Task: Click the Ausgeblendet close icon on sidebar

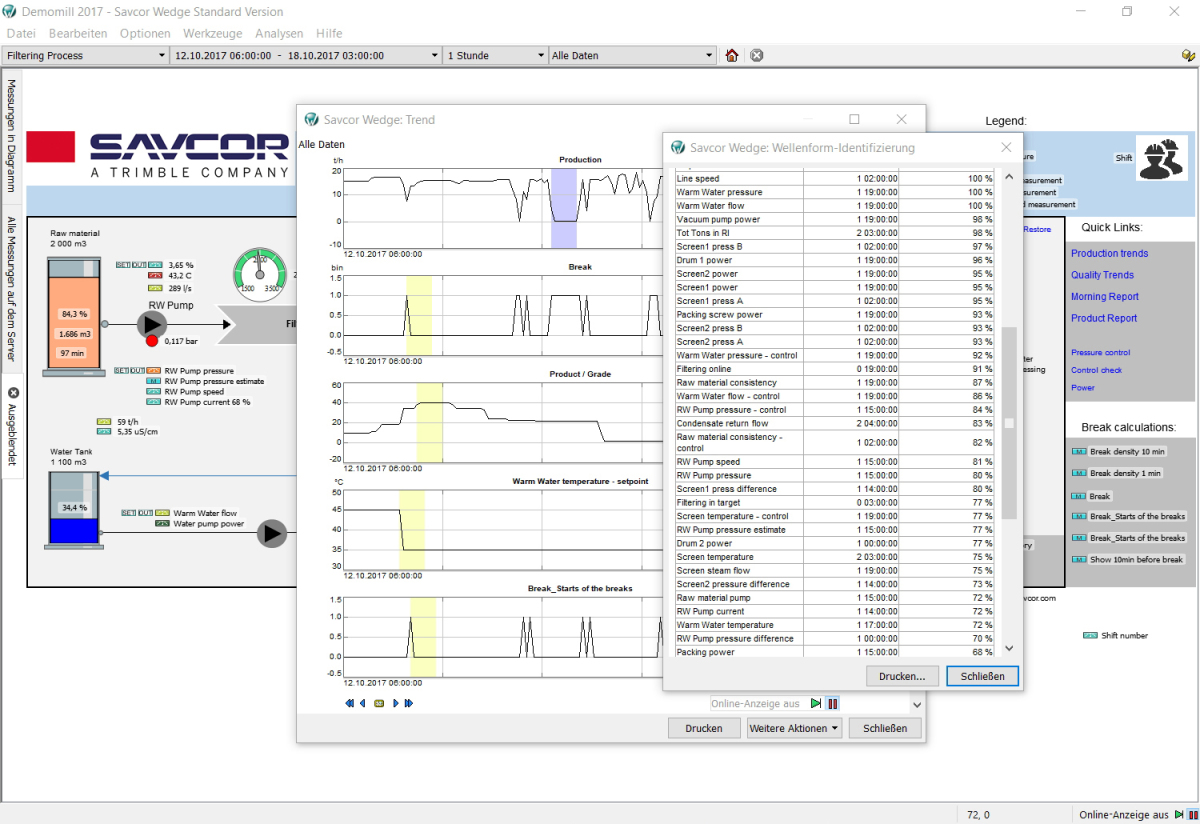Action: tap(13, 394)
